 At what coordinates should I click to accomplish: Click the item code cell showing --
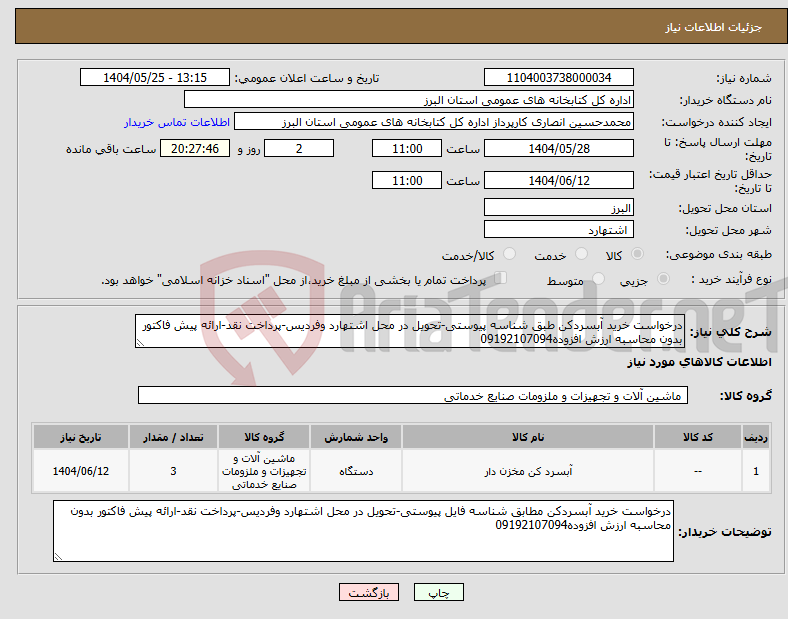click(698, 471)
